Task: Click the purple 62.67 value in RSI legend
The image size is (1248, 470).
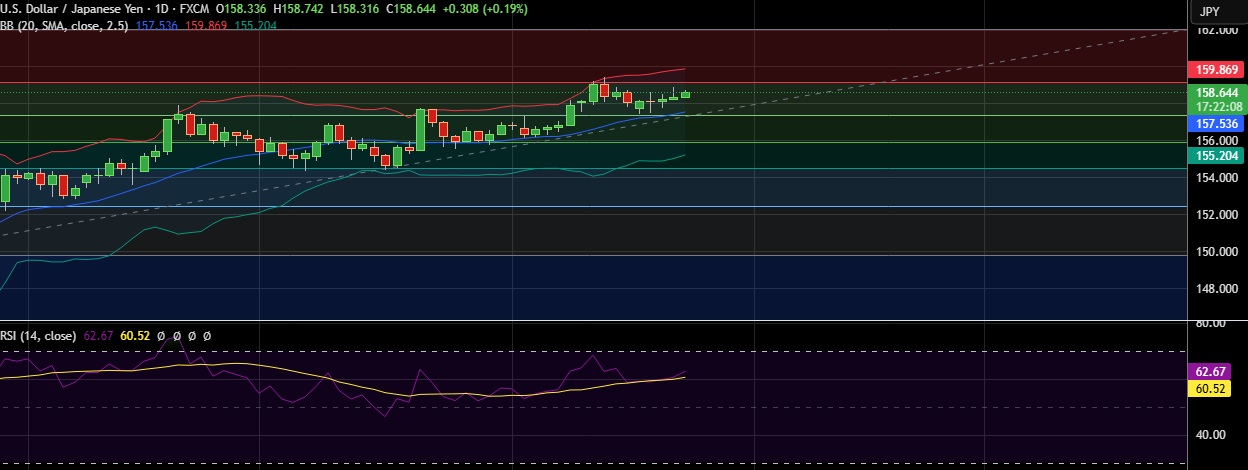Action: click(x=97, y=336)
